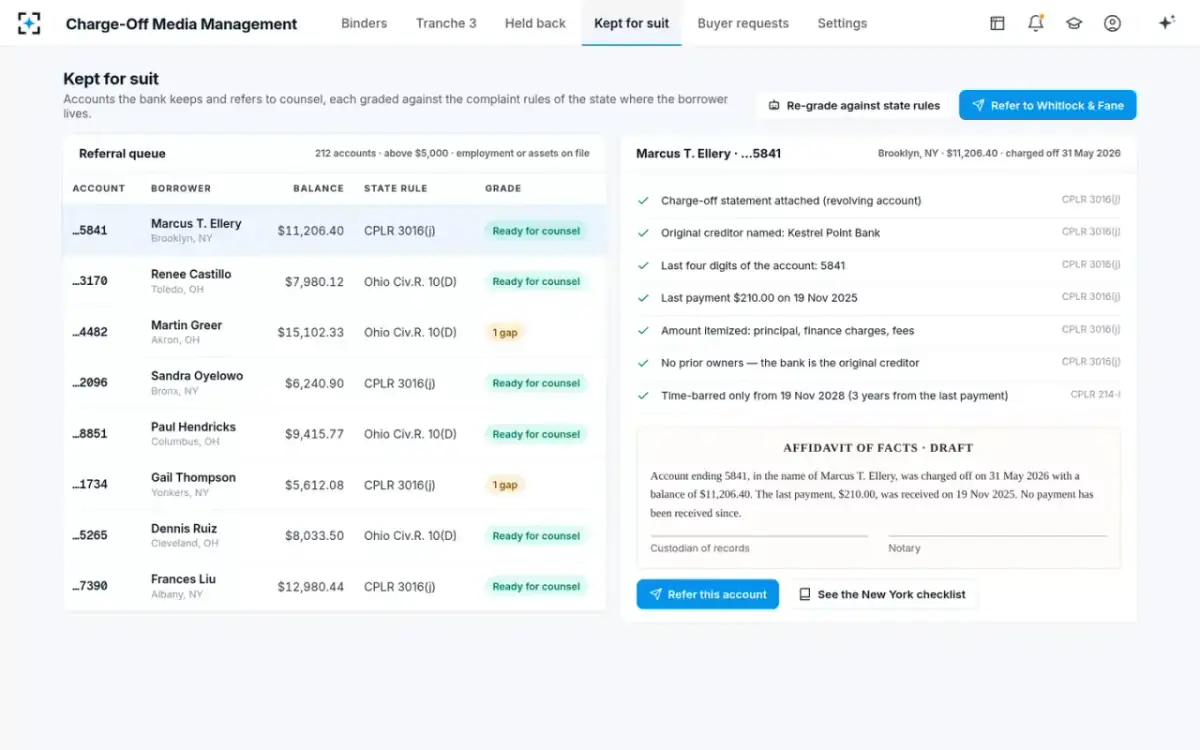Click checkmark beside Charge-off statement attached
Screen dimensions: 1200x750
[x=643, y=200]
